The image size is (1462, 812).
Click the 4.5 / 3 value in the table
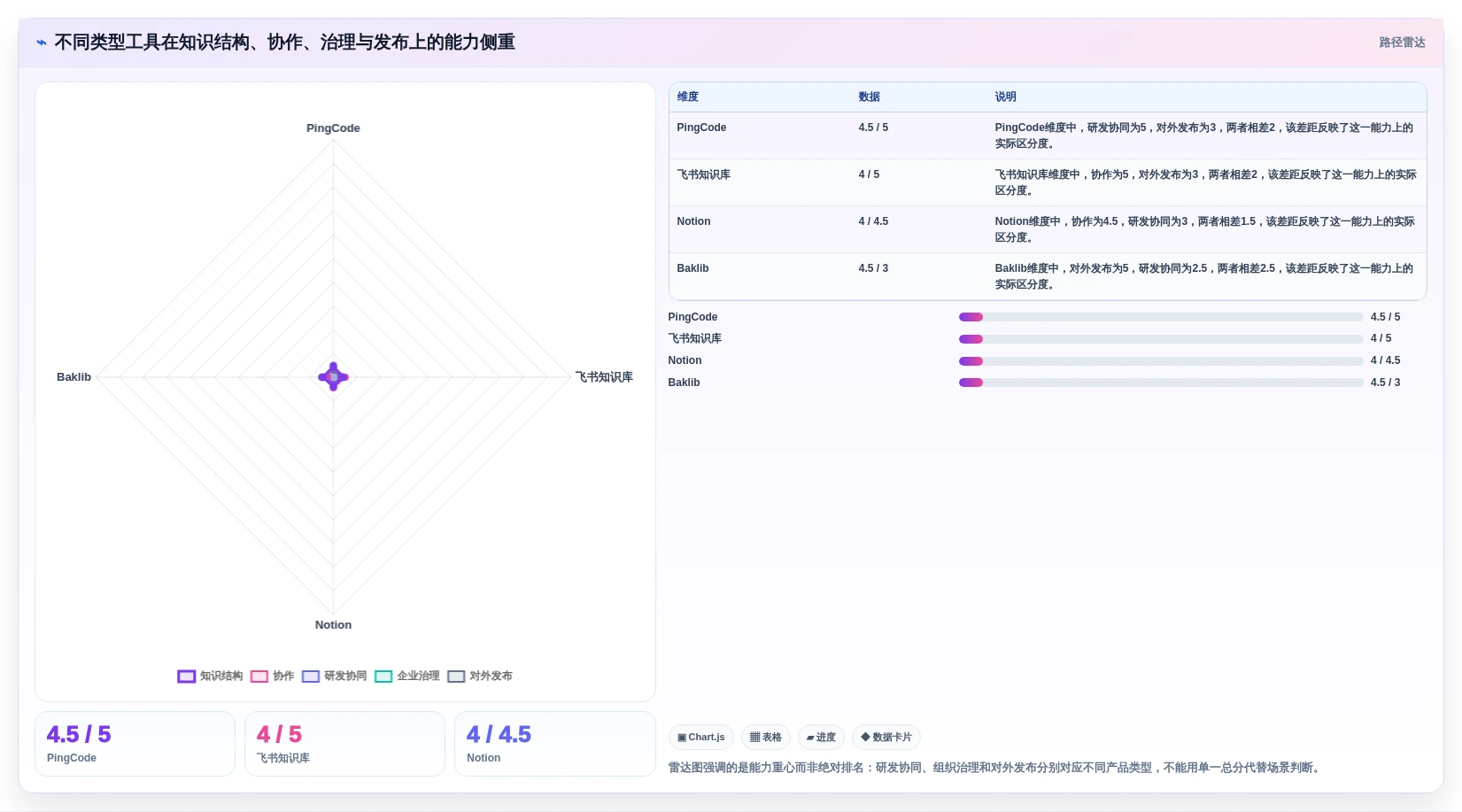873,268
